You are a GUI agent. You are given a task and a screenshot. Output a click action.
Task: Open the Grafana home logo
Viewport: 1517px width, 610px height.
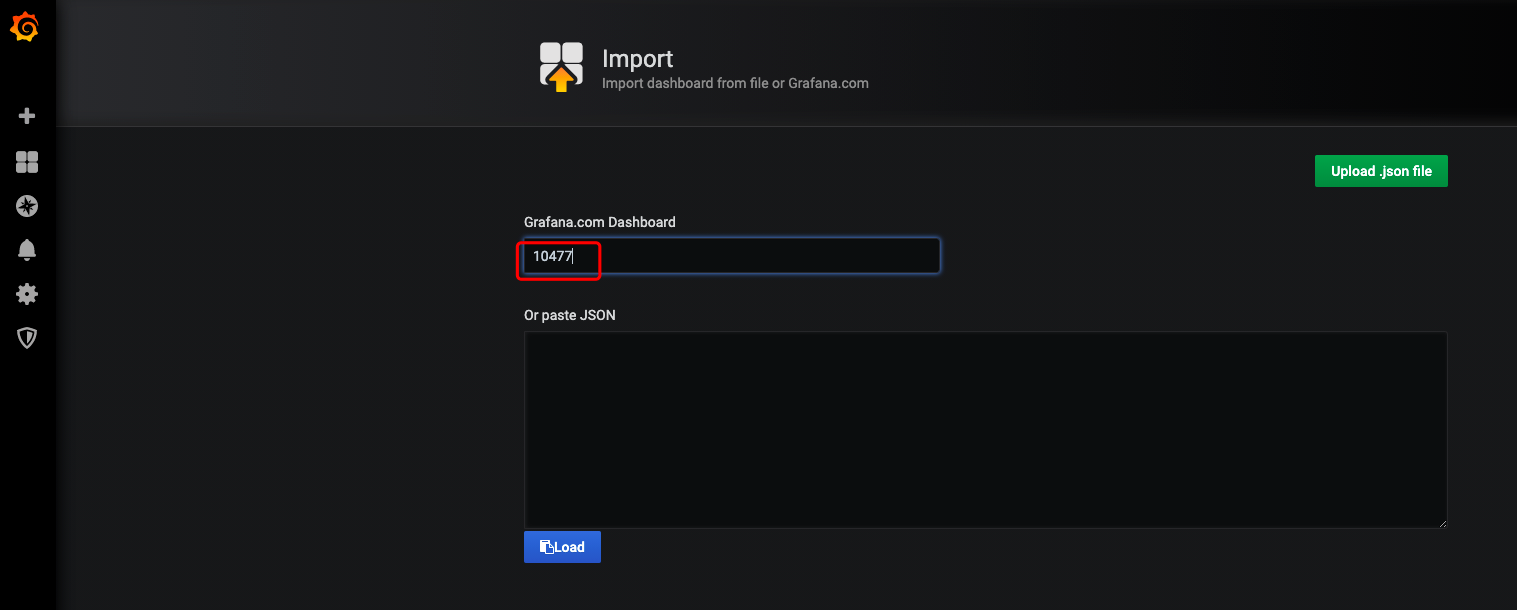point(24,28)
